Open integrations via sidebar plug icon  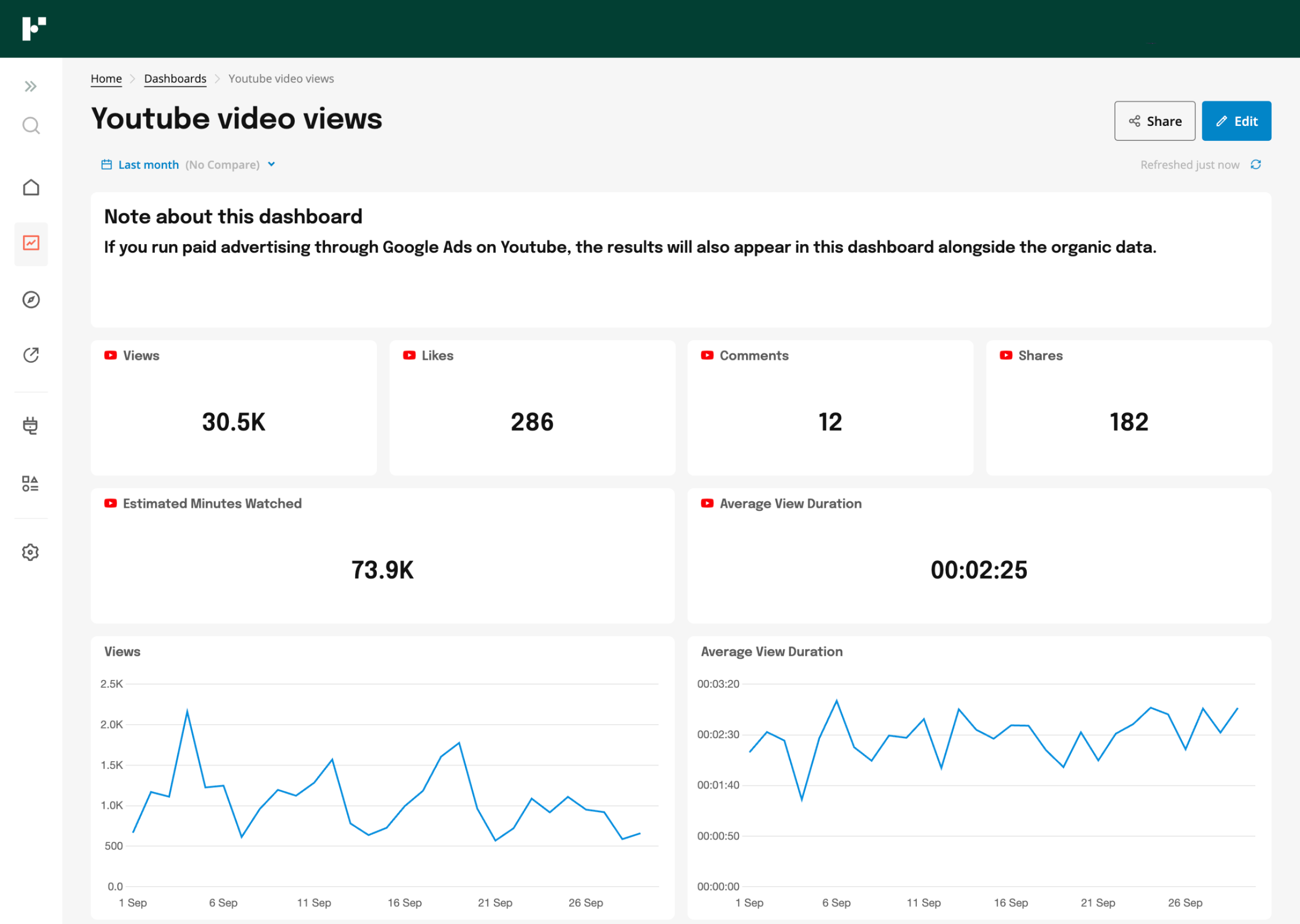[x=31, y=425]
